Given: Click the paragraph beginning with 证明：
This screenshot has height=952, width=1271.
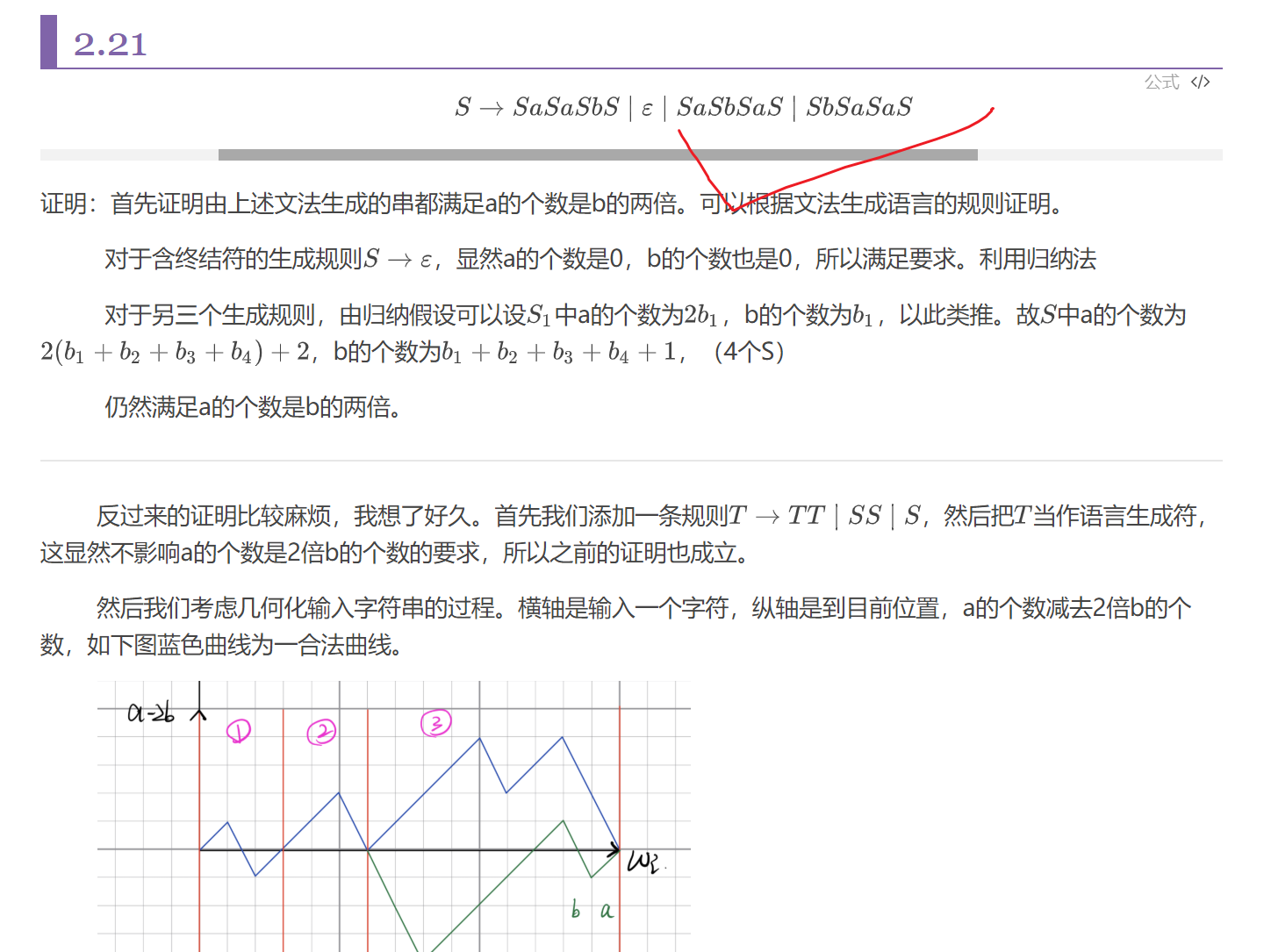Looking at the screenshot, I should (553, 204).
